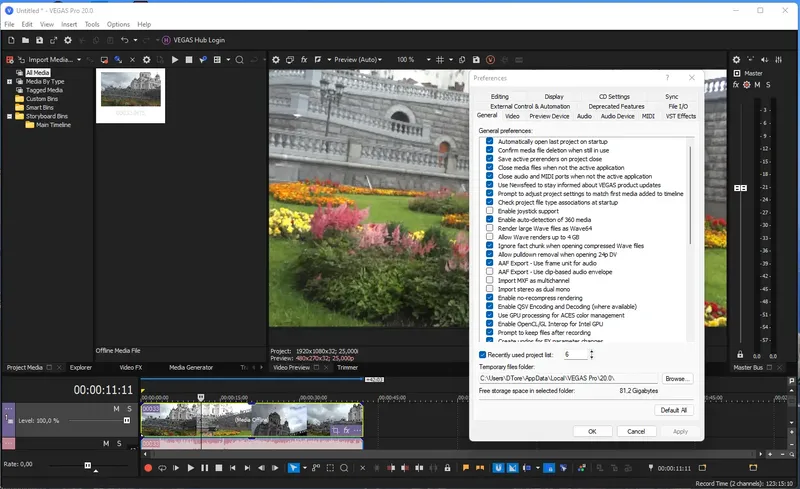Click the timeline Record button
This screenshot has width=800, height=489.
148,468
